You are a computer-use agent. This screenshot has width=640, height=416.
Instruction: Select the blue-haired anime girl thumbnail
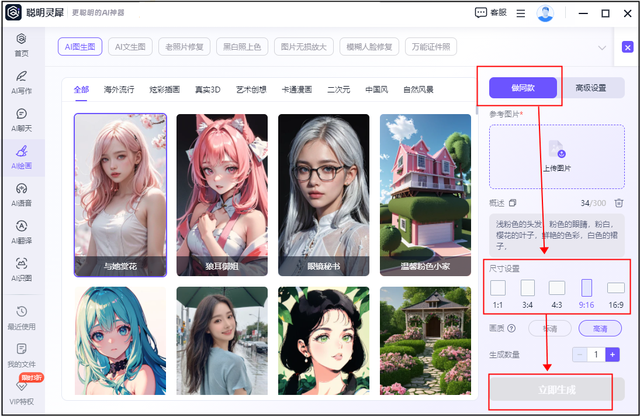(x=120, y=340)
